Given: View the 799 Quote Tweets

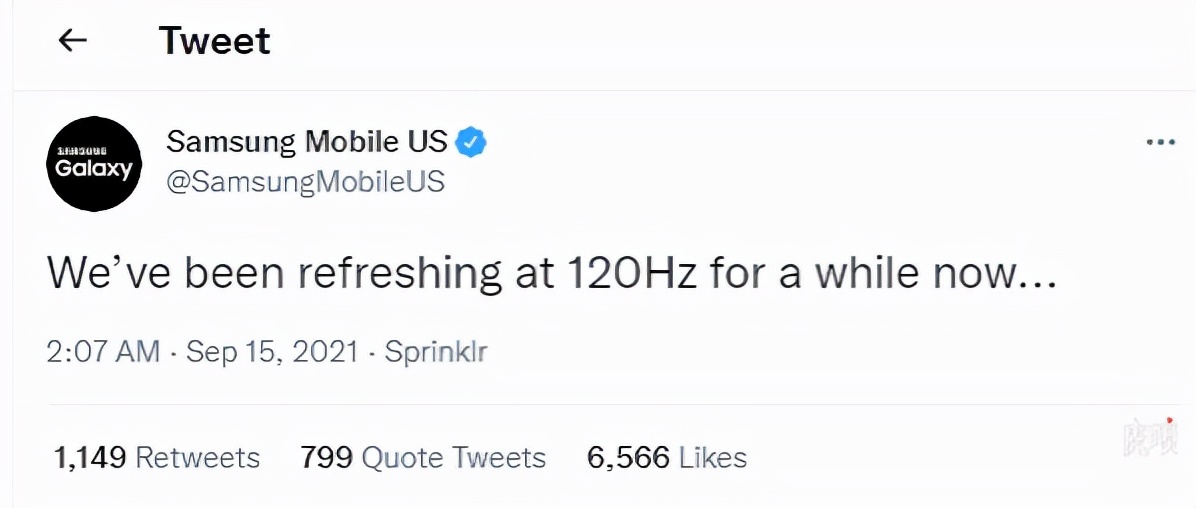Looking at the screenshot, I should pyautogui.click(x=423, y=458).
